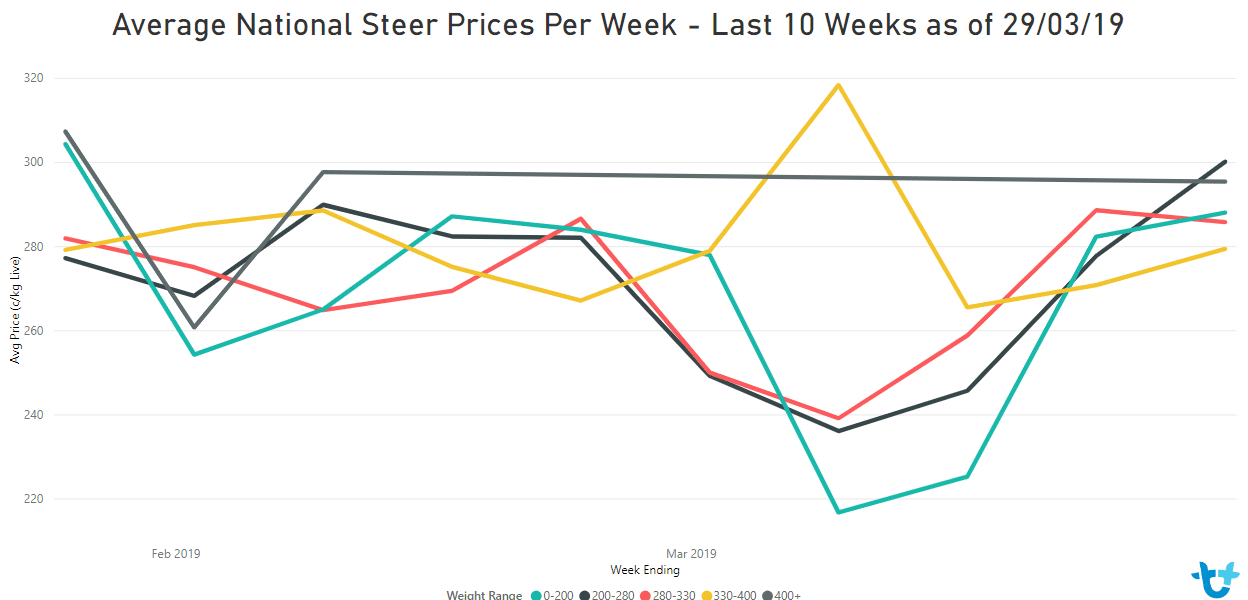The width and height of the screenshot is (1248, 600).
Task: Click the 0-200 legend label
Action: 557,595
